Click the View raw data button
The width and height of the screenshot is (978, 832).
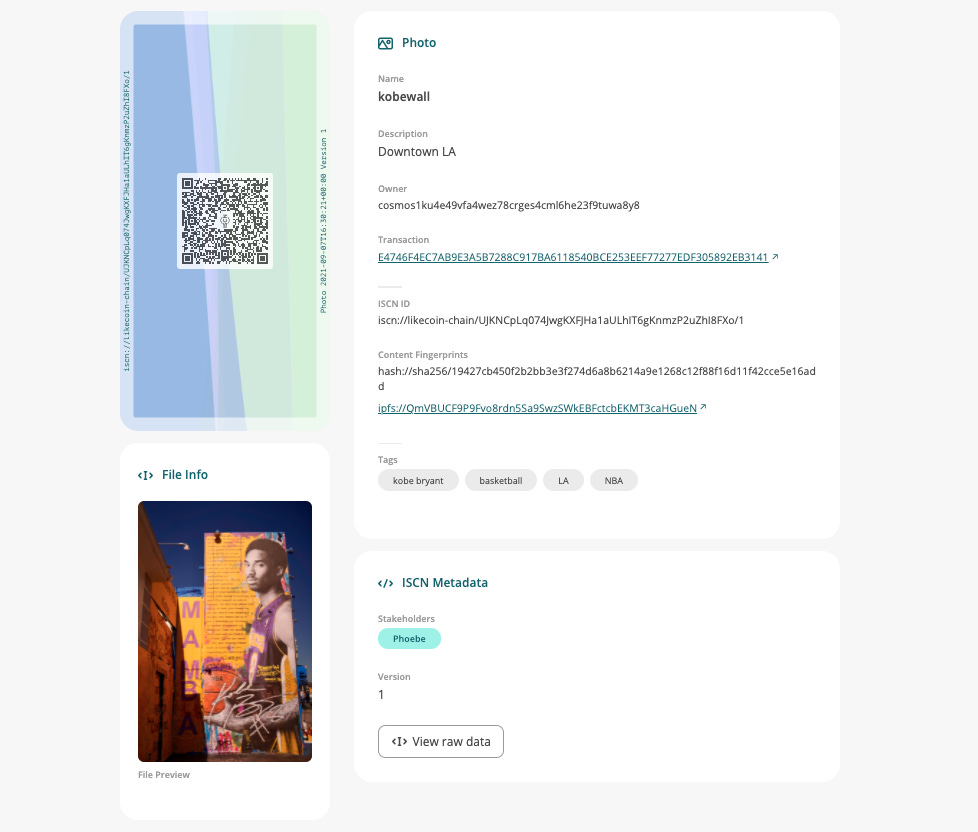[x=441, y=742]
